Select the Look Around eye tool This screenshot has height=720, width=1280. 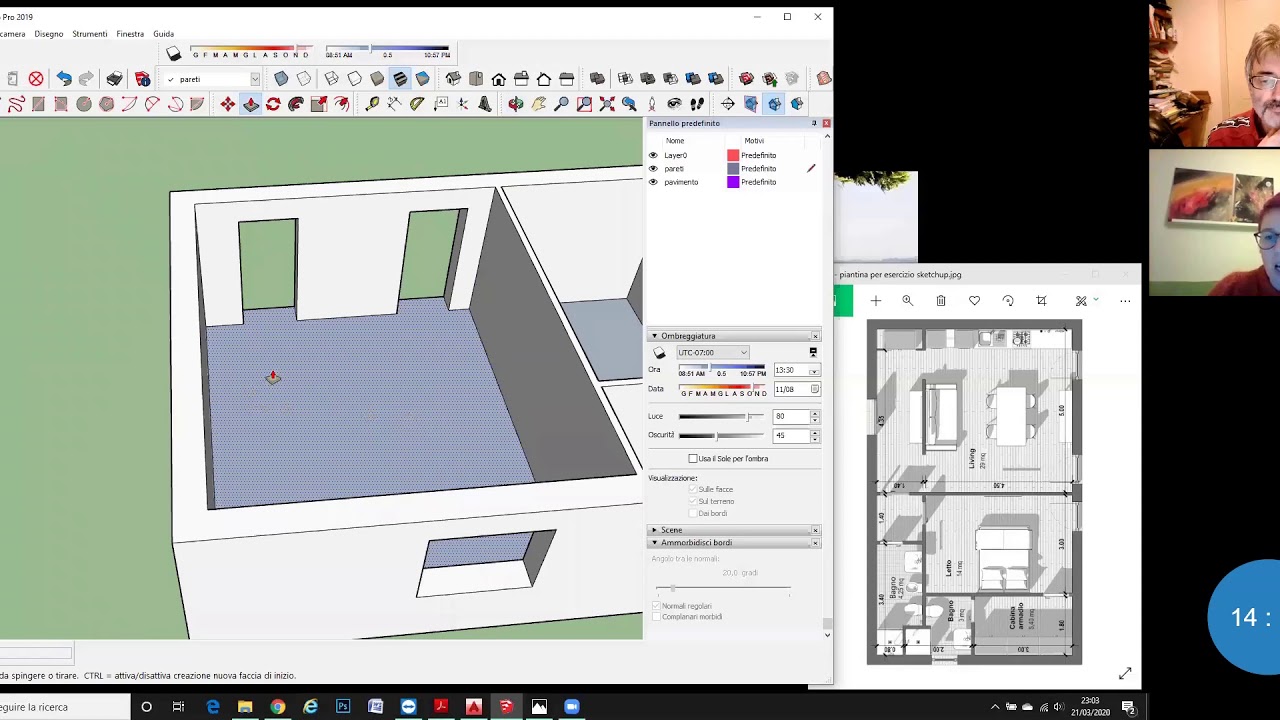pos(675,104)
